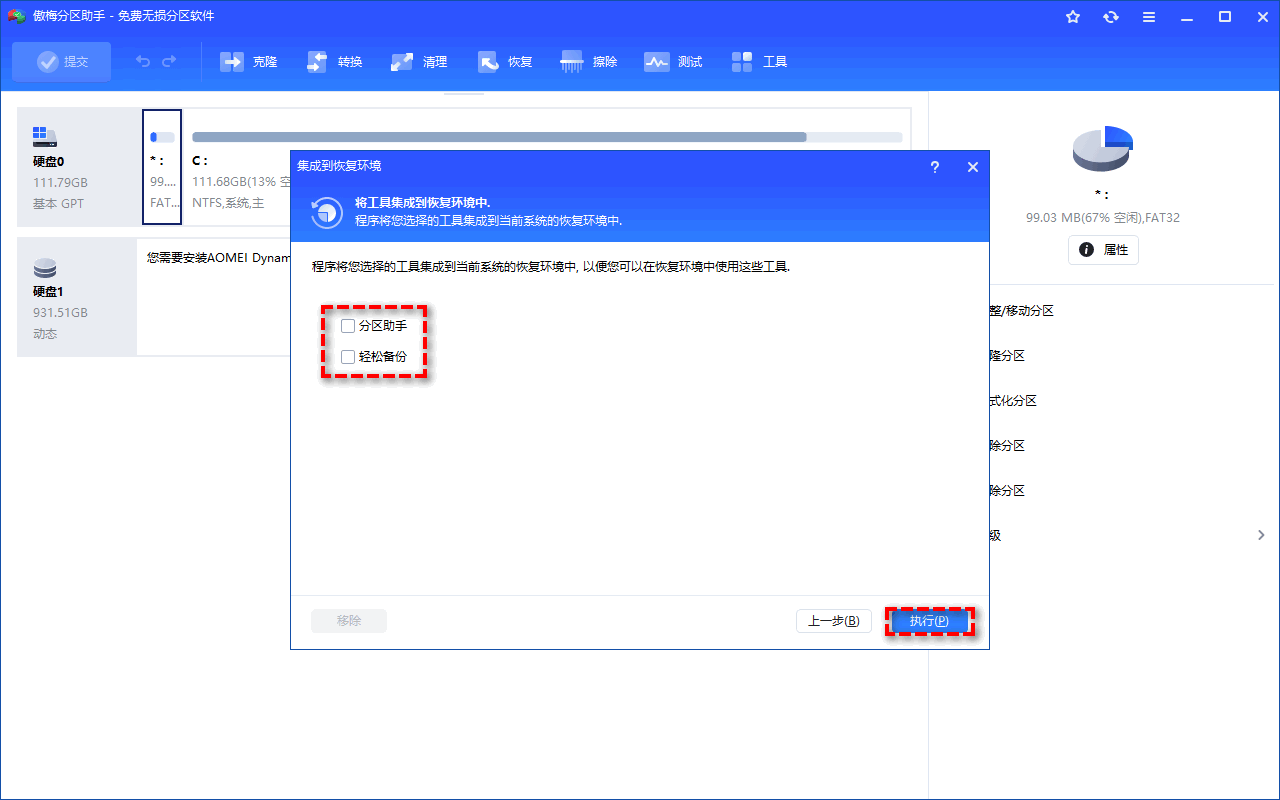This screenshot has height=800, width=1280.
Task: Go back with 上一步(B) button
Action: [x=833, y=620]
